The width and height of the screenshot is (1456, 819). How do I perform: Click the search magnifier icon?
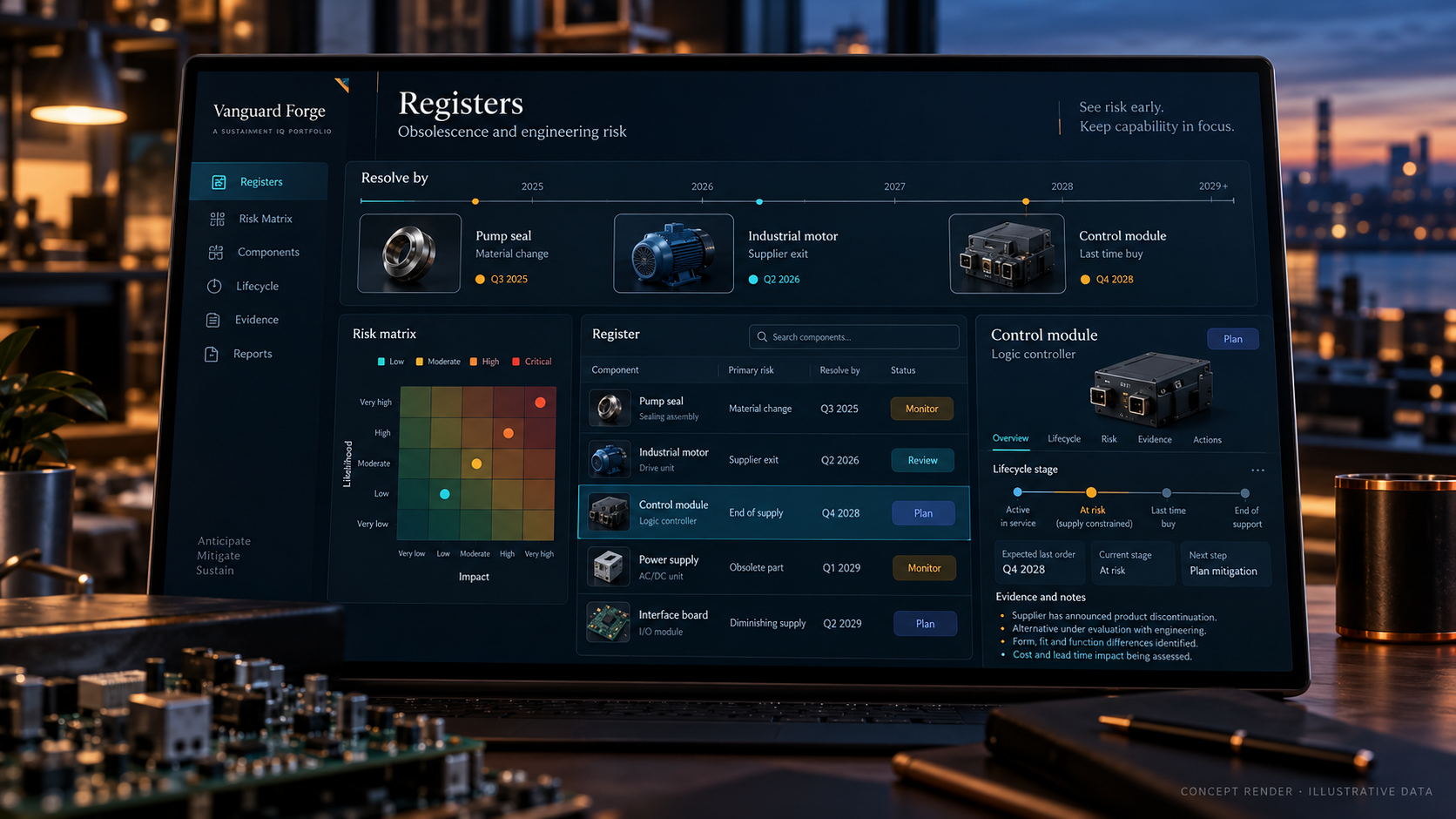tap(762, 337)
